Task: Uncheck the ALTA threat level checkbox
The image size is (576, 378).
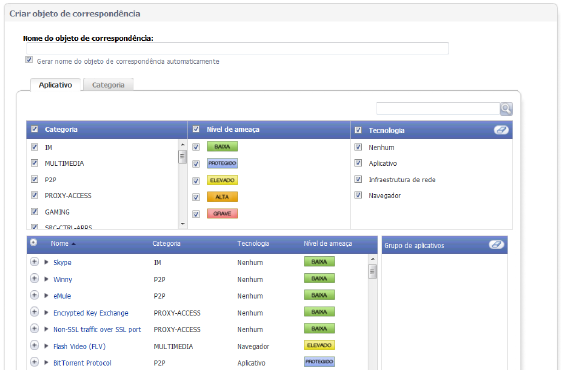Action: [x=196, y=197]
